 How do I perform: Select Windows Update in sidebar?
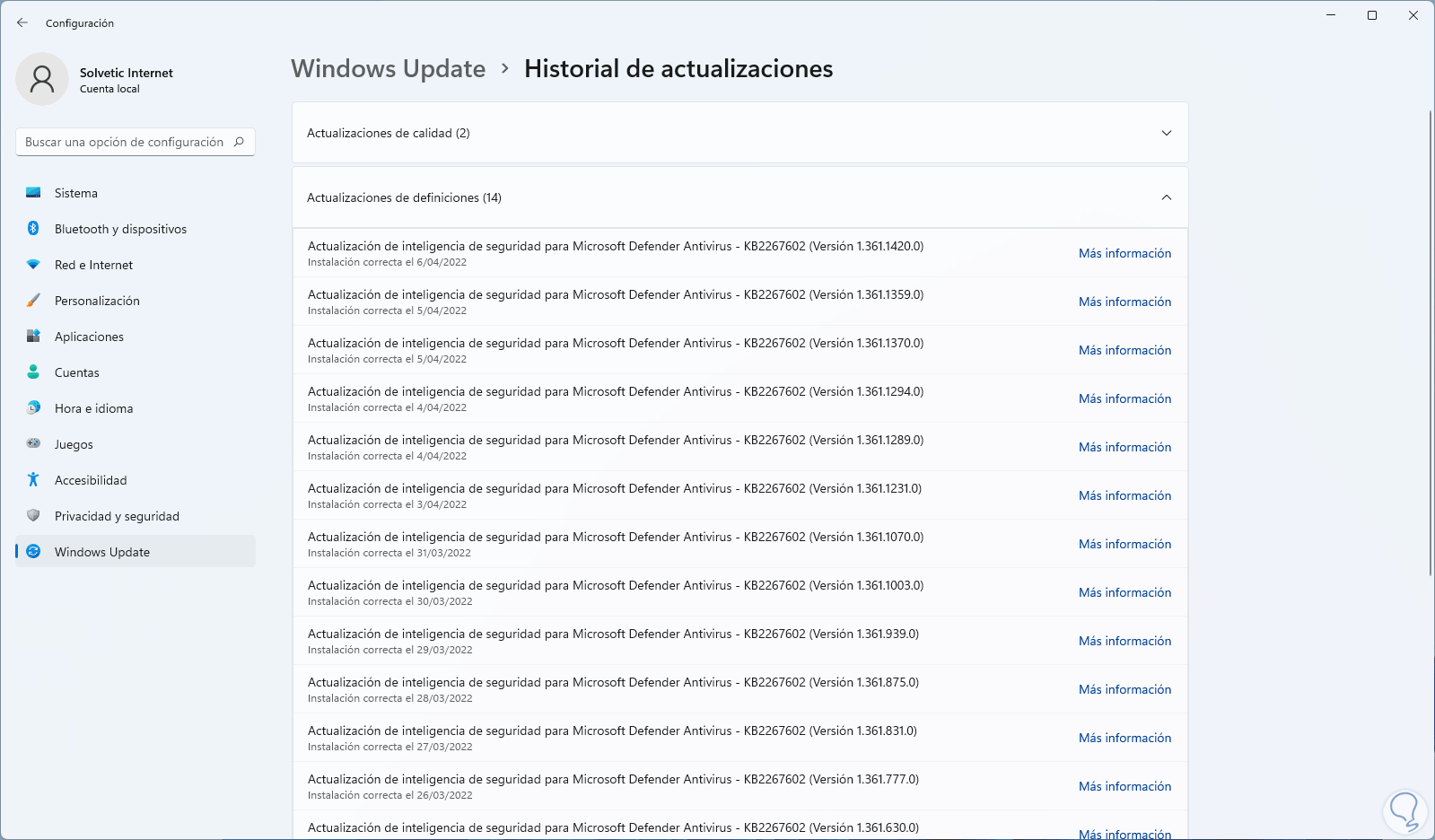[102, 552]
